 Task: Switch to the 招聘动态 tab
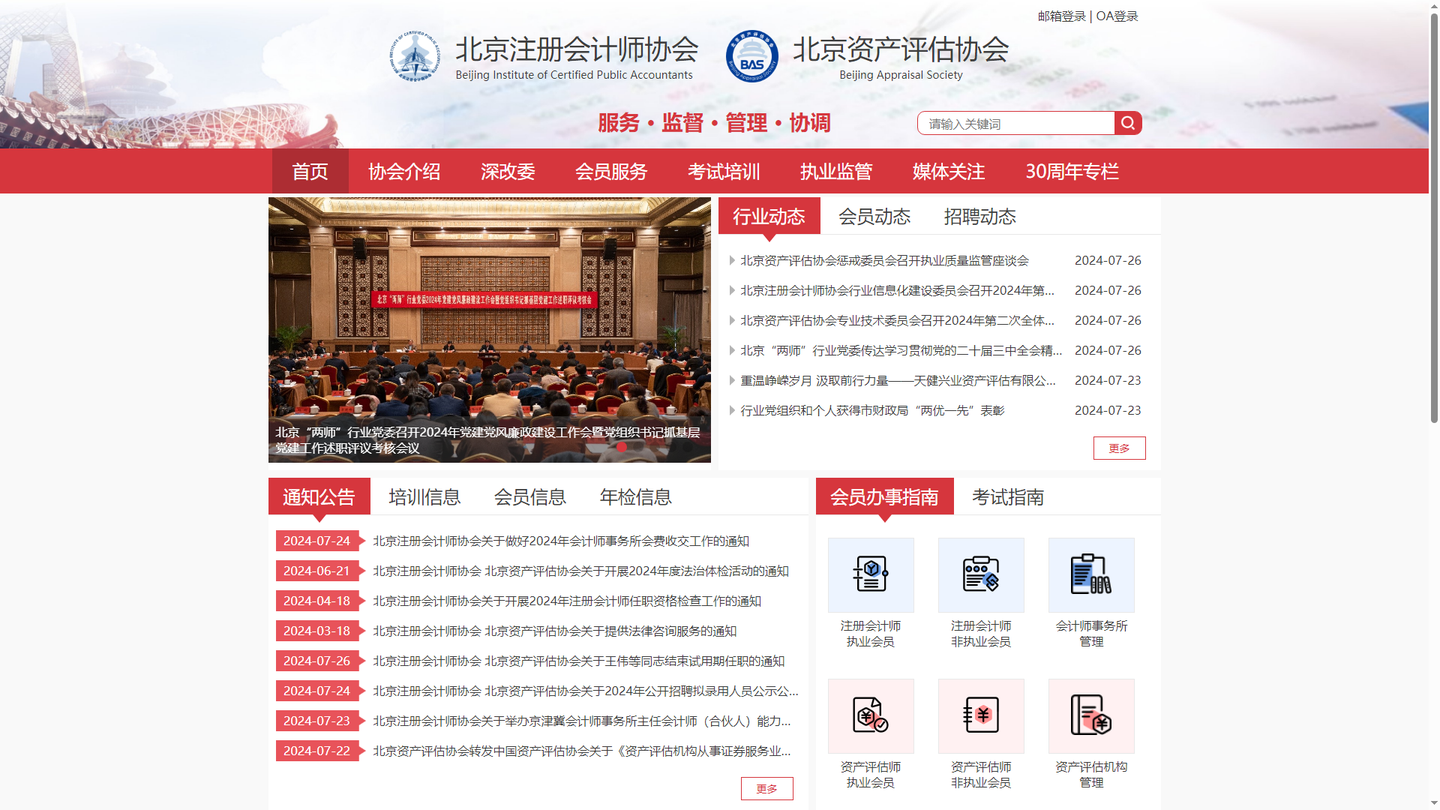[980, 216]
